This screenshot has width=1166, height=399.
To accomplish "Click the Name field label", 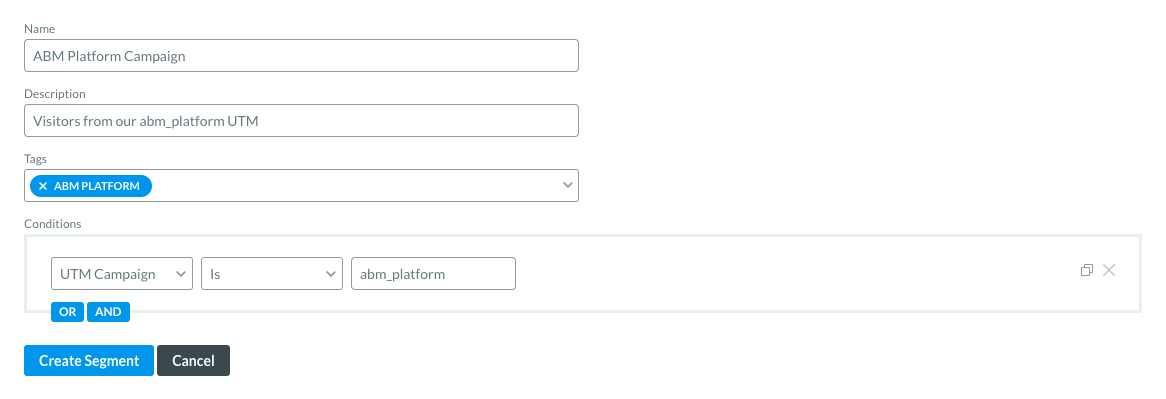I will coord(39,28).
